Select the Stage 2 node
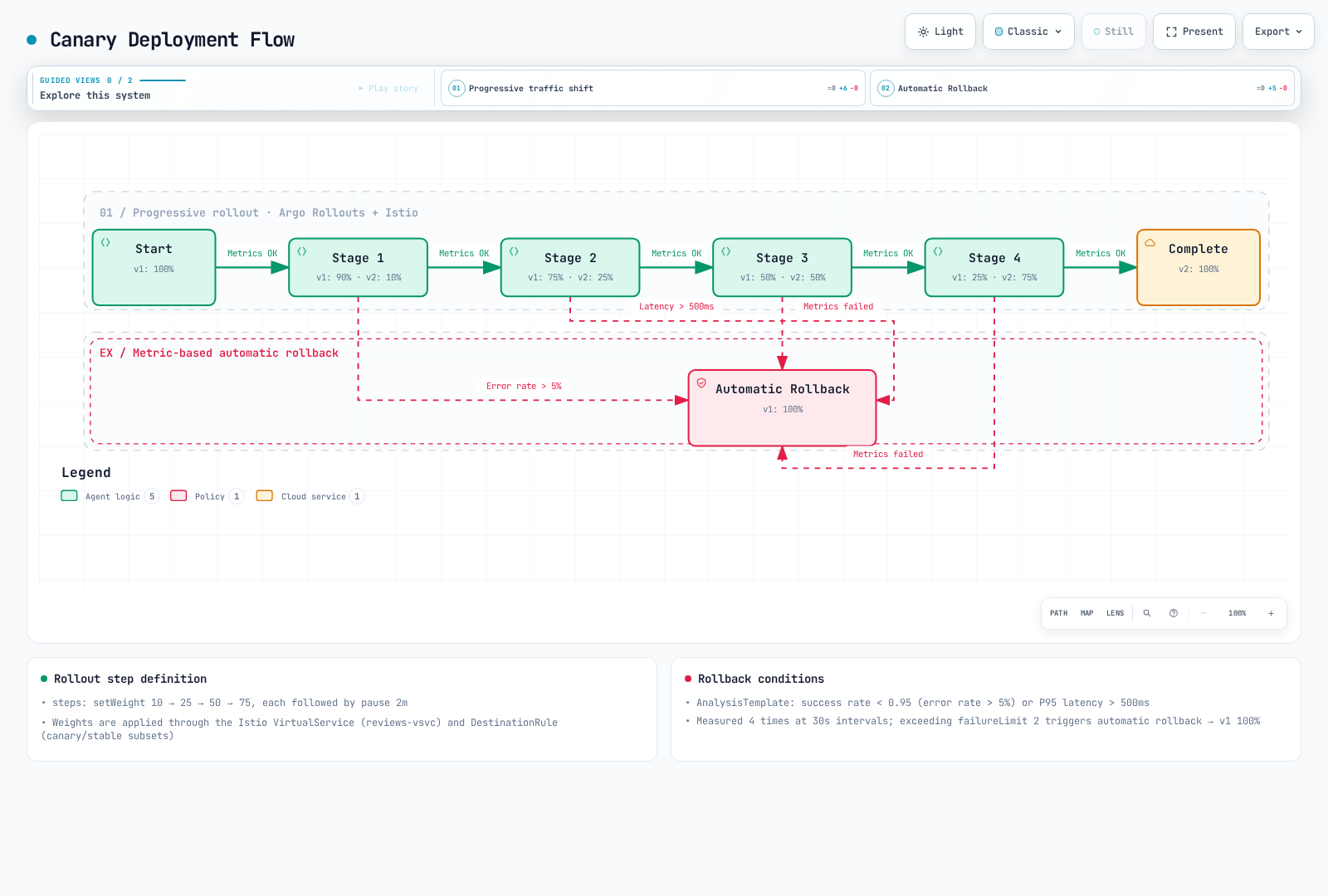The height and width of the screenshot is (896, 1328). [570, 267]
